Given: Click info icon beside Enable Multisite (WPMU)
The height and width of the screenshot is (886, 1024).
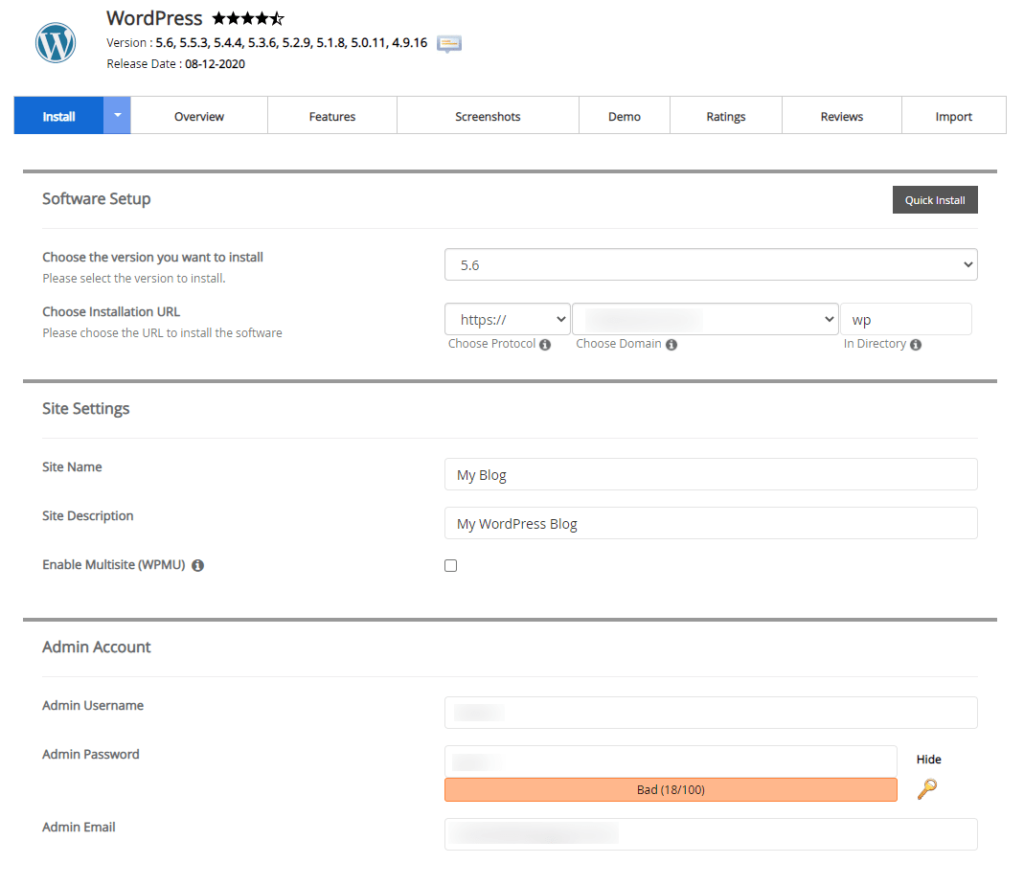Looking at the screenshot, I should (x=198, y=566).
